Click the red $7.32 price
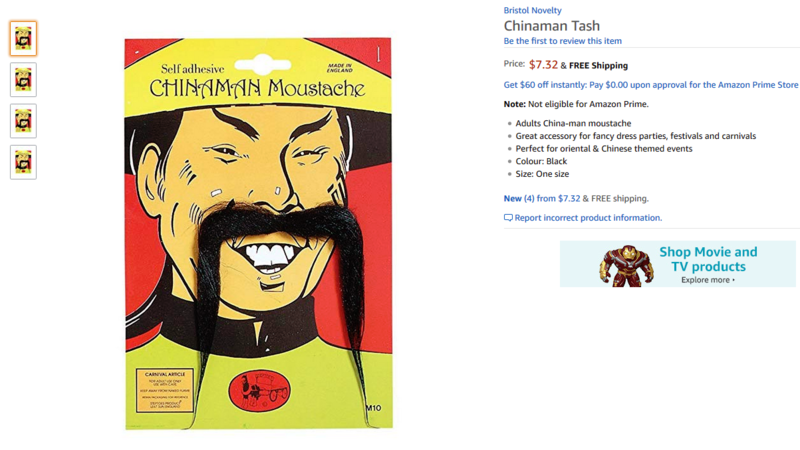The height and width of the screenshot is (450, 800). 543,65
